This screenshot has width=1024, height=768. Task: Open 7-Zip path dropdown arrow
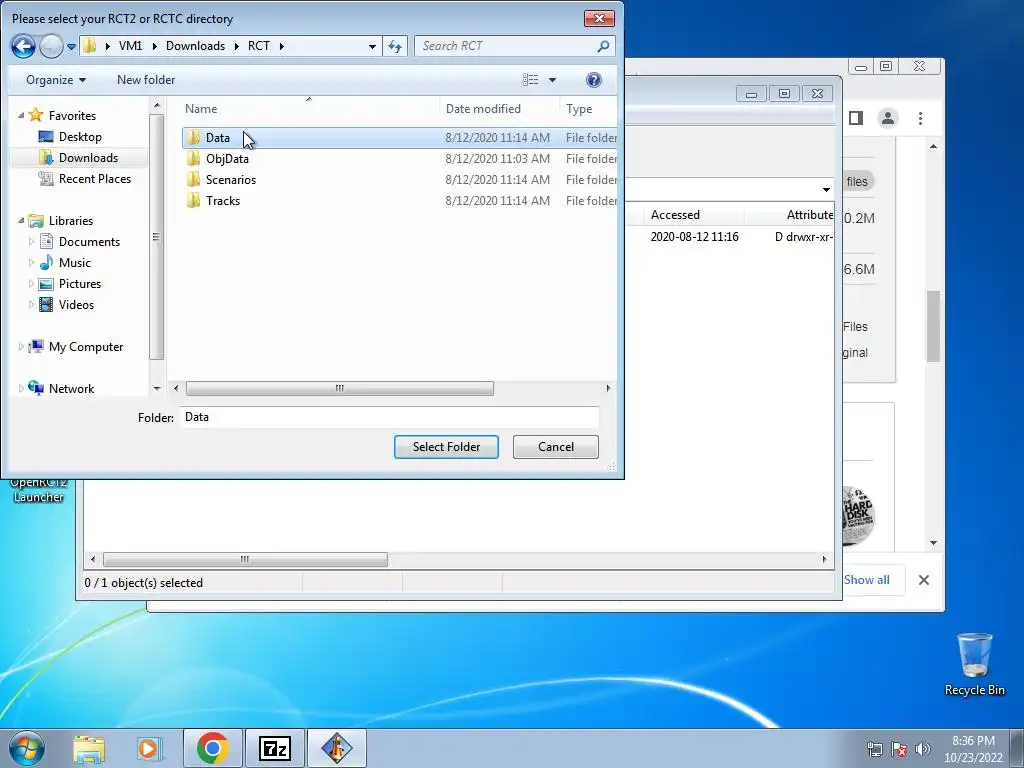point(826,190)
